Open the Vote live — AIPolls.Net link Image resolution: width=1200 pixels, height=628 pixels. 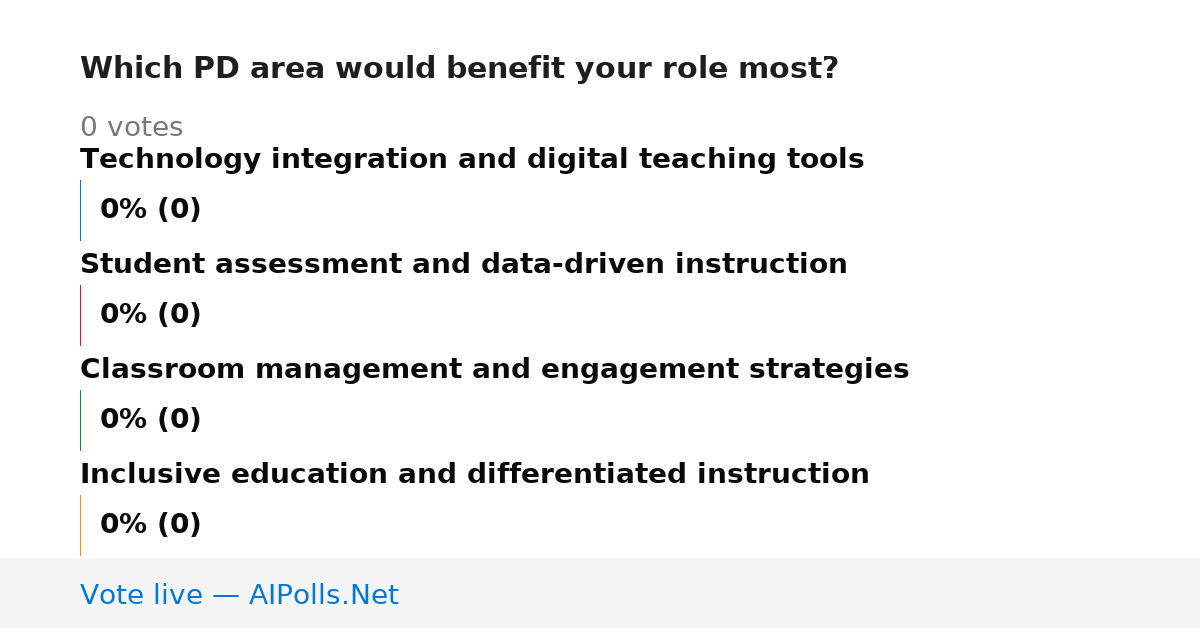tap(240, 595)
